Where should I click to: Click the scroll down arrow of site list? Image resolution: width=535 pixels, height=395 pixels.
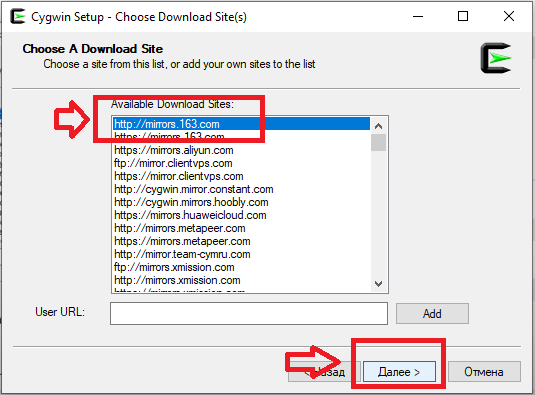[378, 284]
